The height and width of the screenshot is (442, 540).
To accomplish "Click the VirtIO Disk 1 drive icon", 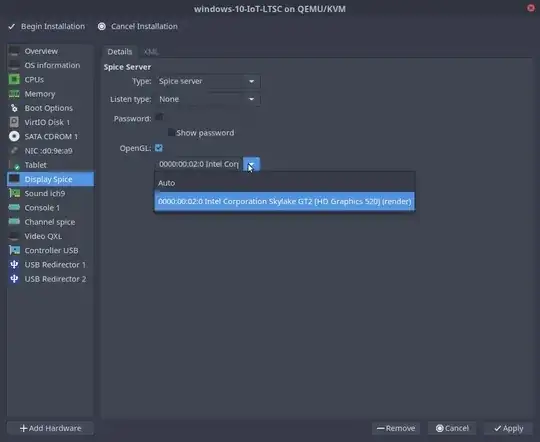I will click(14, 122).
